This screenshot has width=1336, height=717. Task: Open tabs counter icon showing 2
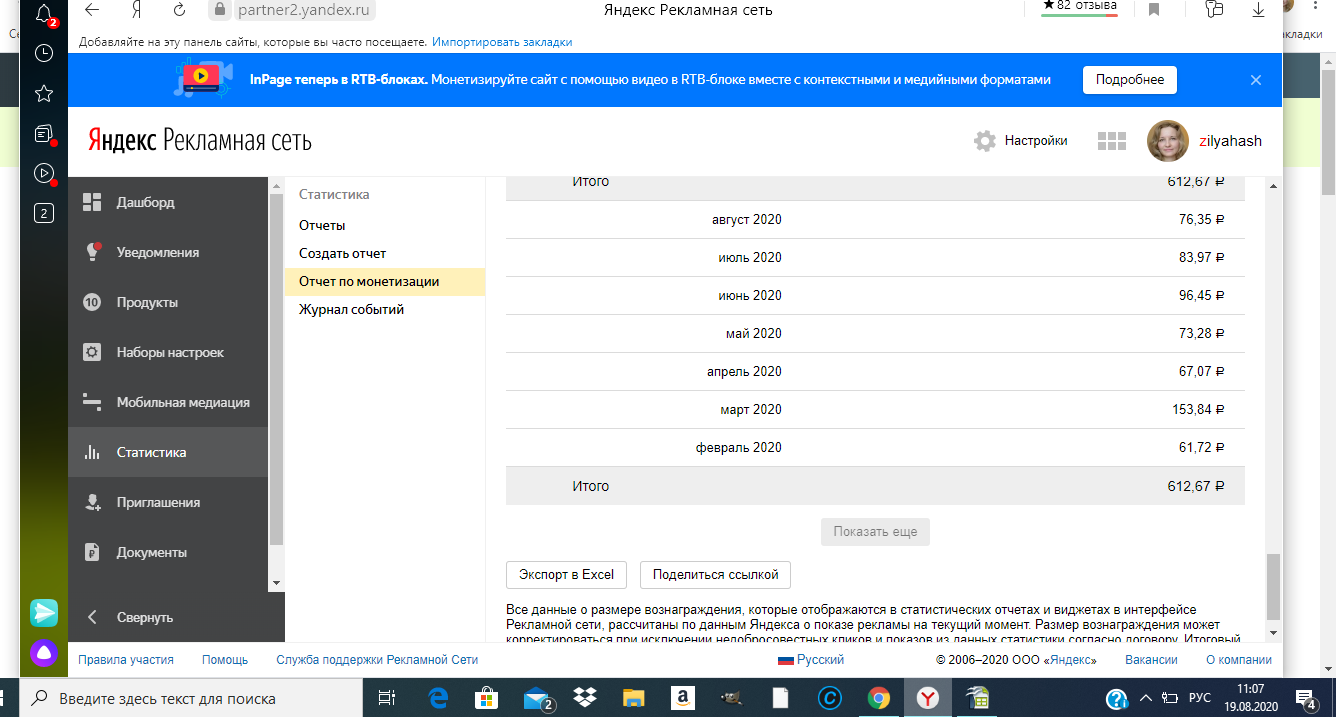tap(44, 213)
